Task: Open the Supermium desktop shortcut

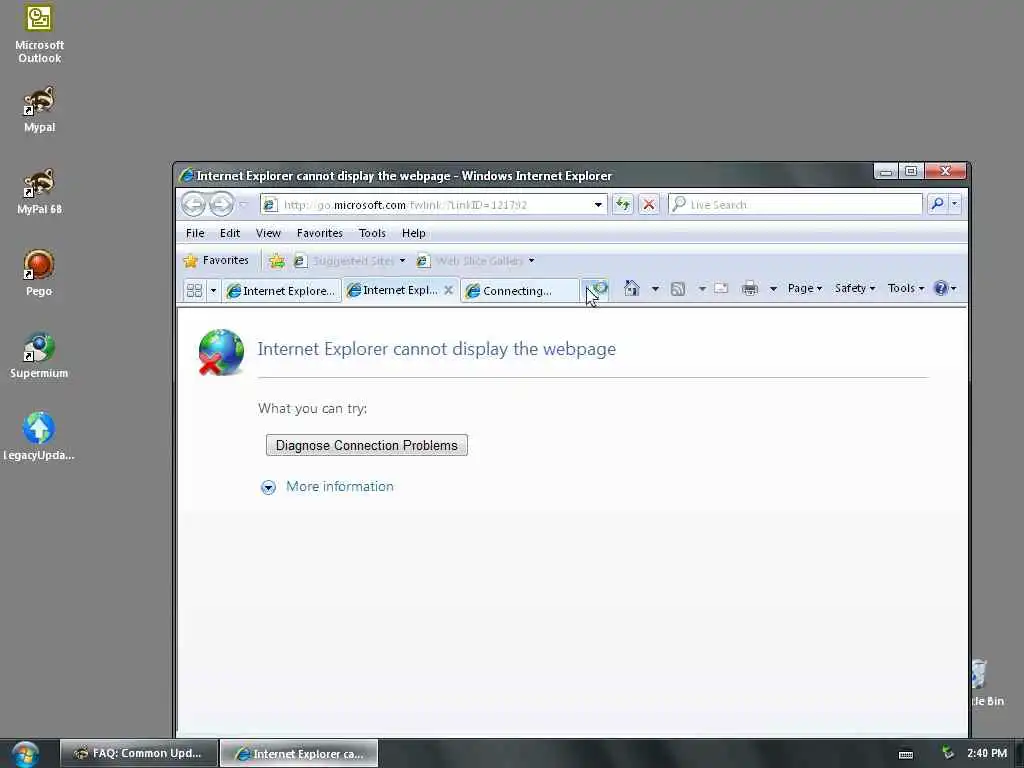Action: (39, 355)
